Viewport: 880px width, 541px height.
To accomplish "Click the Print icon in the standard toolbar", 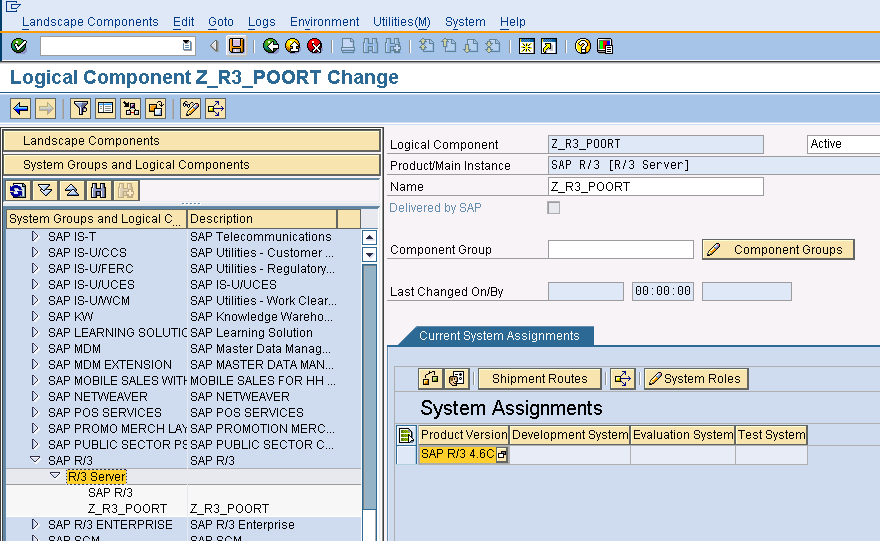I will [348, 45].
